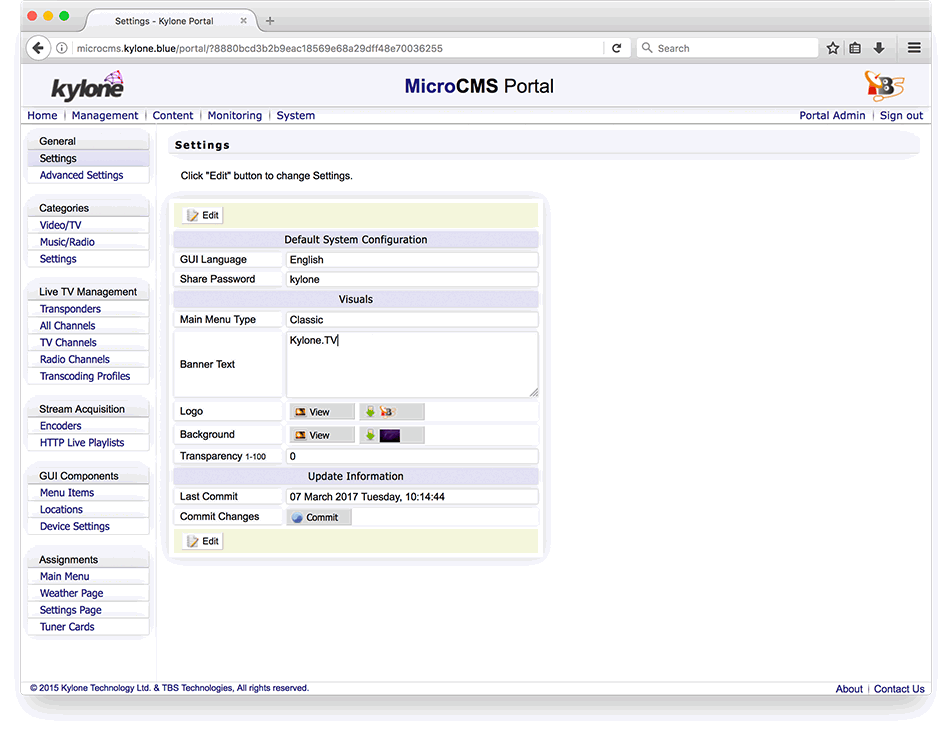Image resolution: width=952 pixels, height=735 pixels.
Task: Select the Banner Text field showing Kylone.TV
Action: 412,362
